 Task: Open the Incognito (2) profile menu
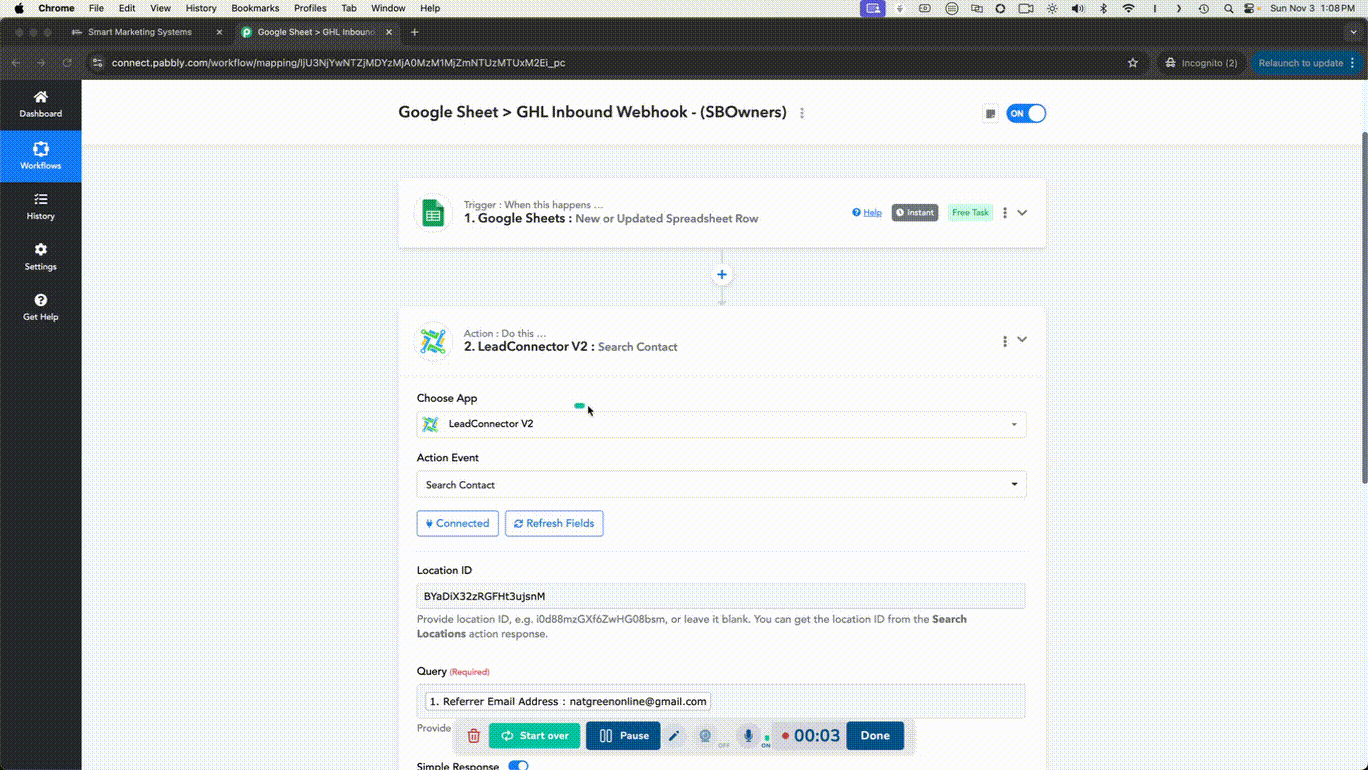[1201, 63]
